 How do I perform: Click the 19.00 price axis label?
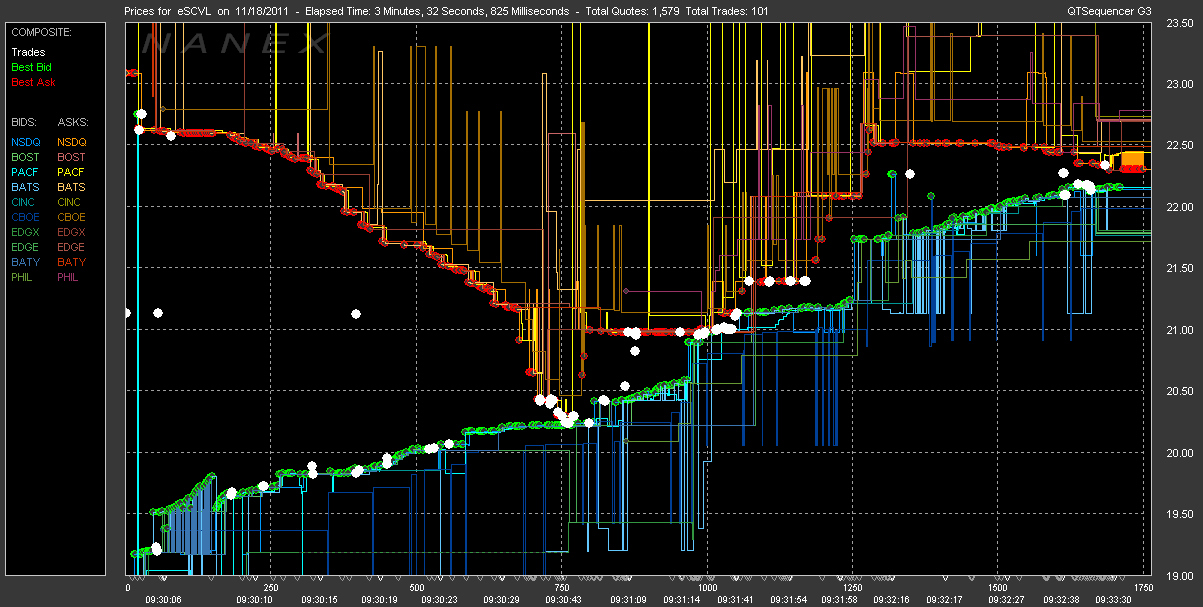tap(1181, 576)
